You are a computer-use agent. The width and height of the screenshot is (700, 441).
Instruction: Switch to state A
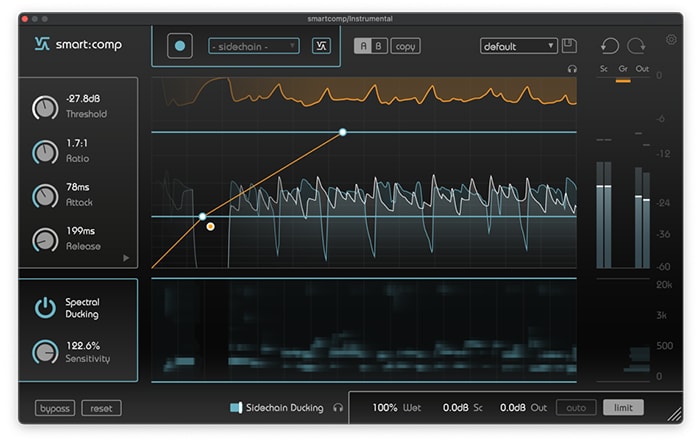(x=363, y=46)
